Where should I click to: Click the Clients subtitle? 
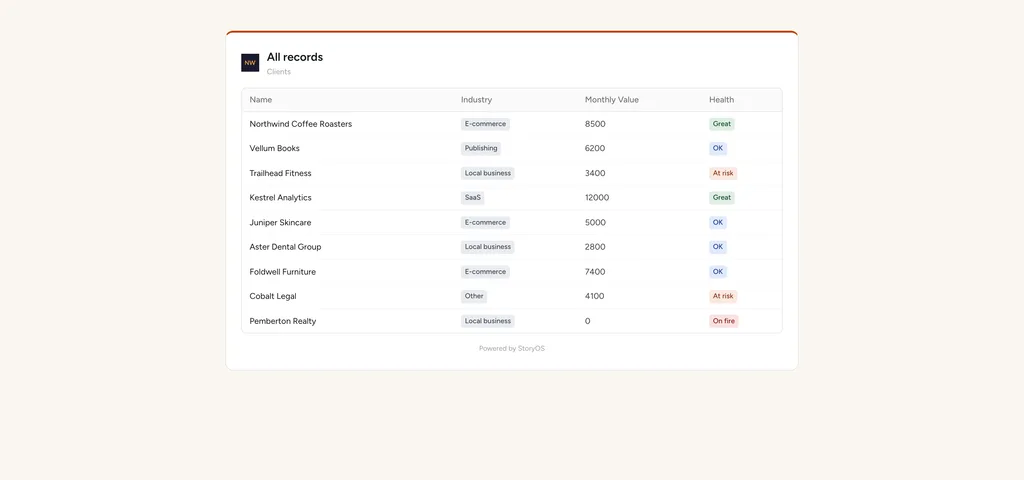(279, 72)
